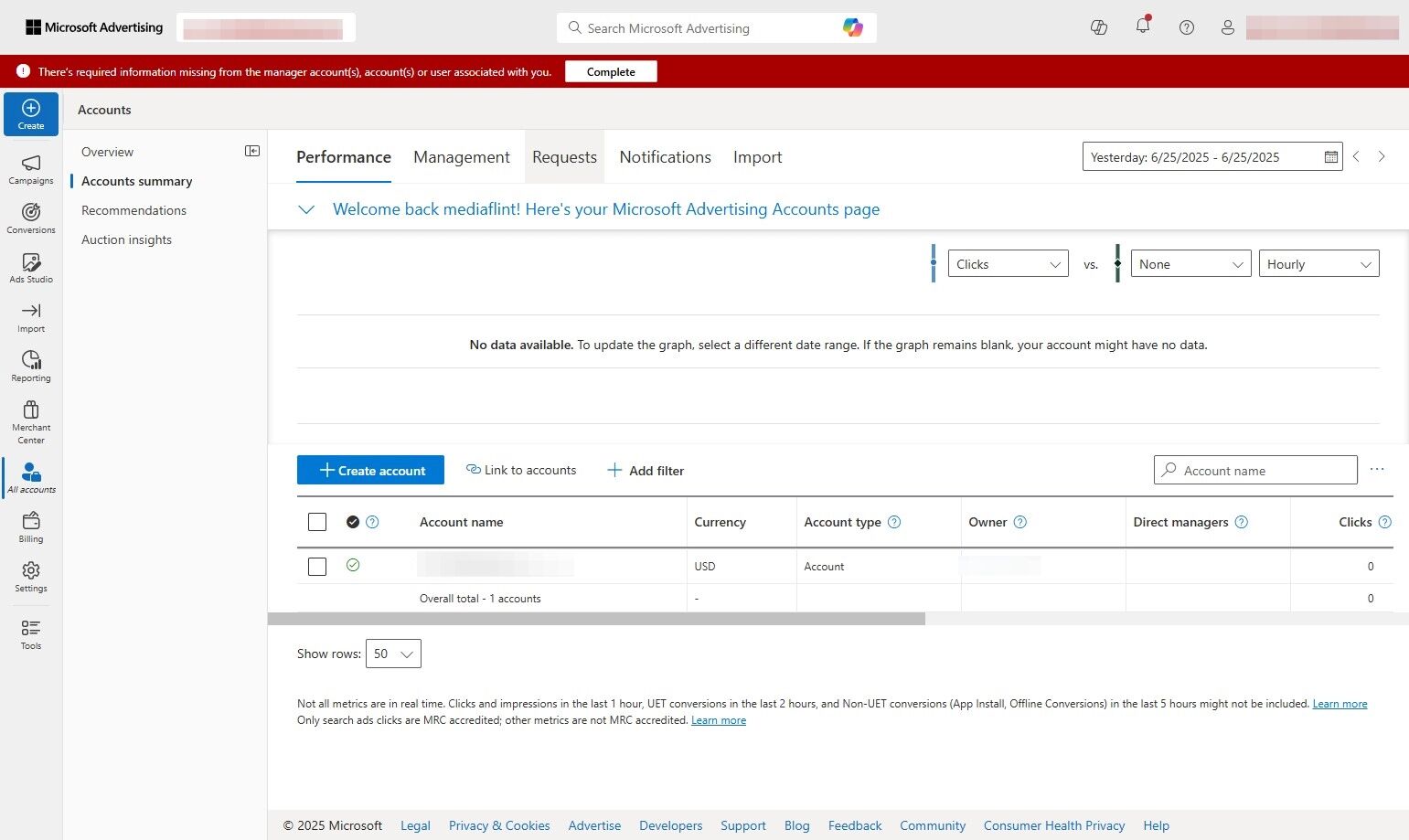Open Merchant Center from the left panel
Image resolution: width=1409 pixels, height=840 pixels.
[30, 421]
